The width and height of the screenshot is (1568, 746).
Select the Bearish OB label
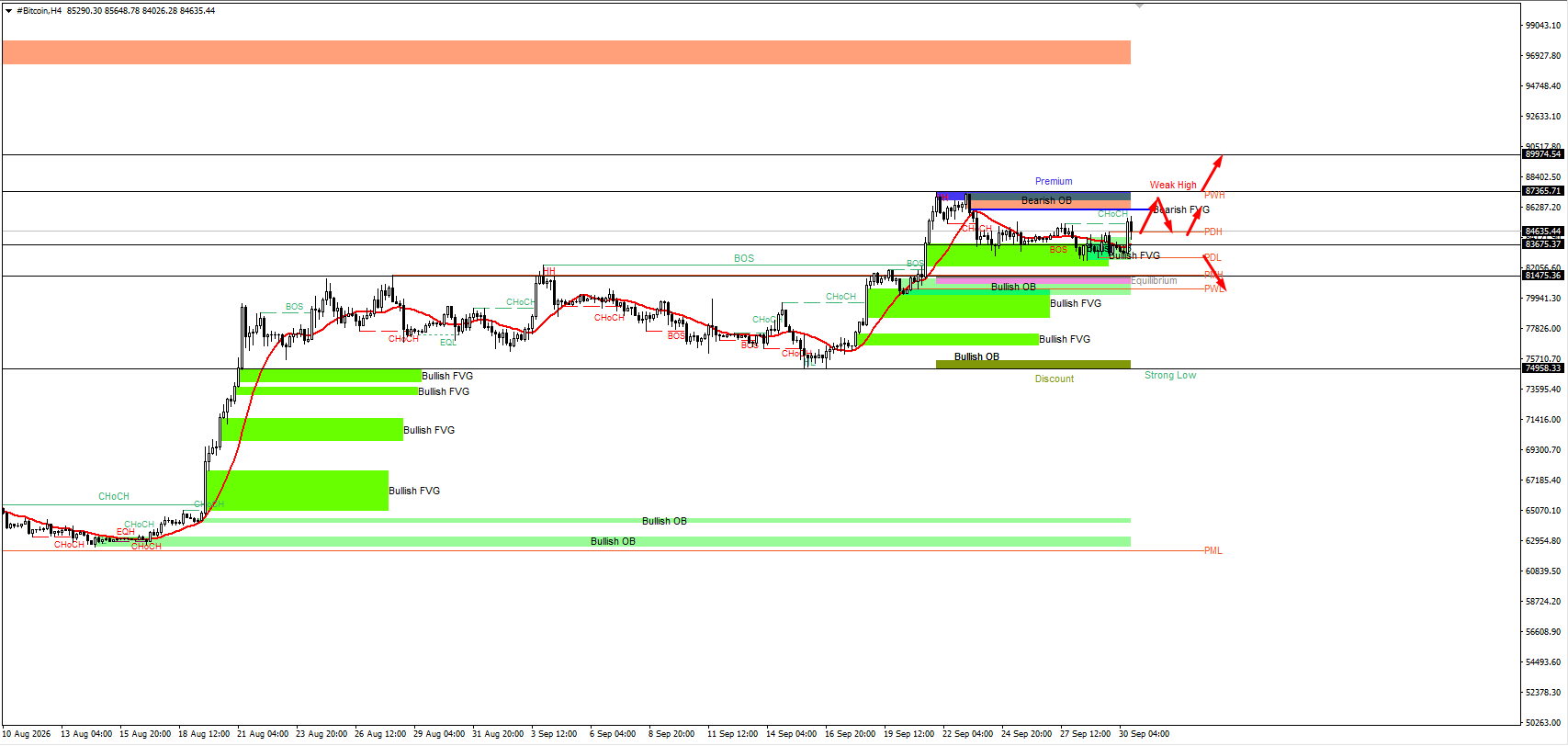1046,200
